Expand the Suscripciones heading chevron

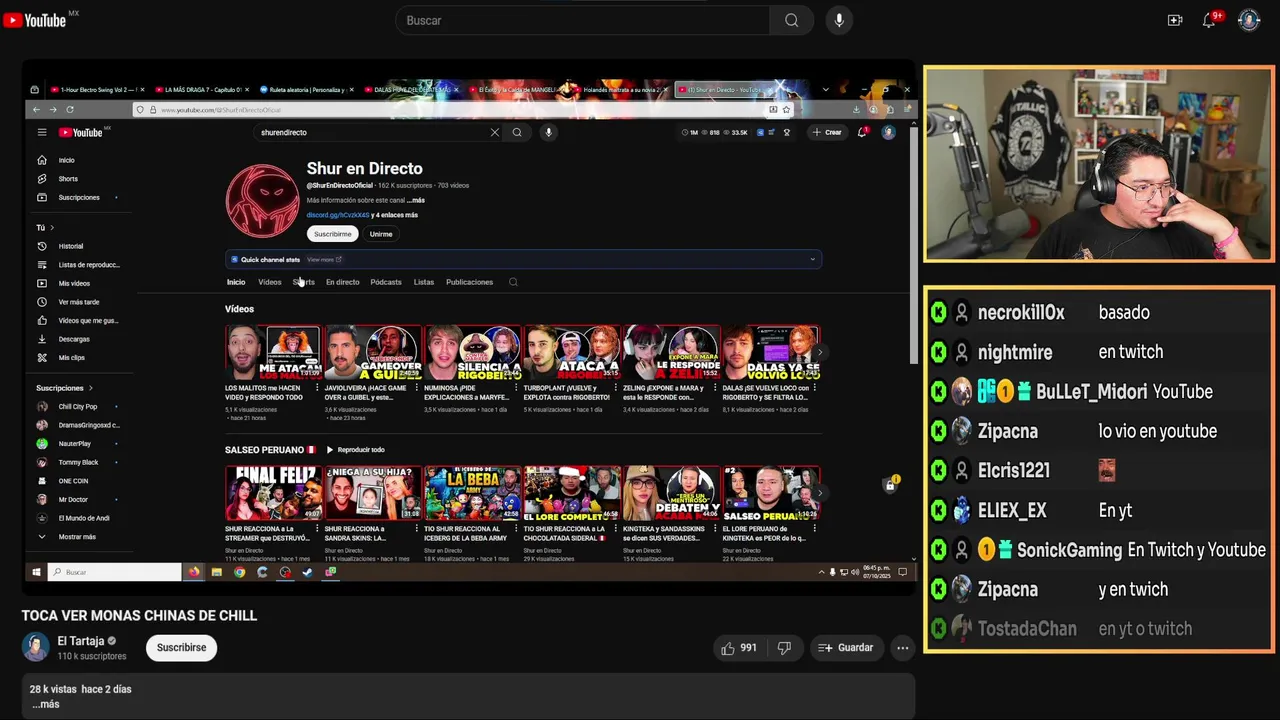pyautogui.click(x=91, y=388)
